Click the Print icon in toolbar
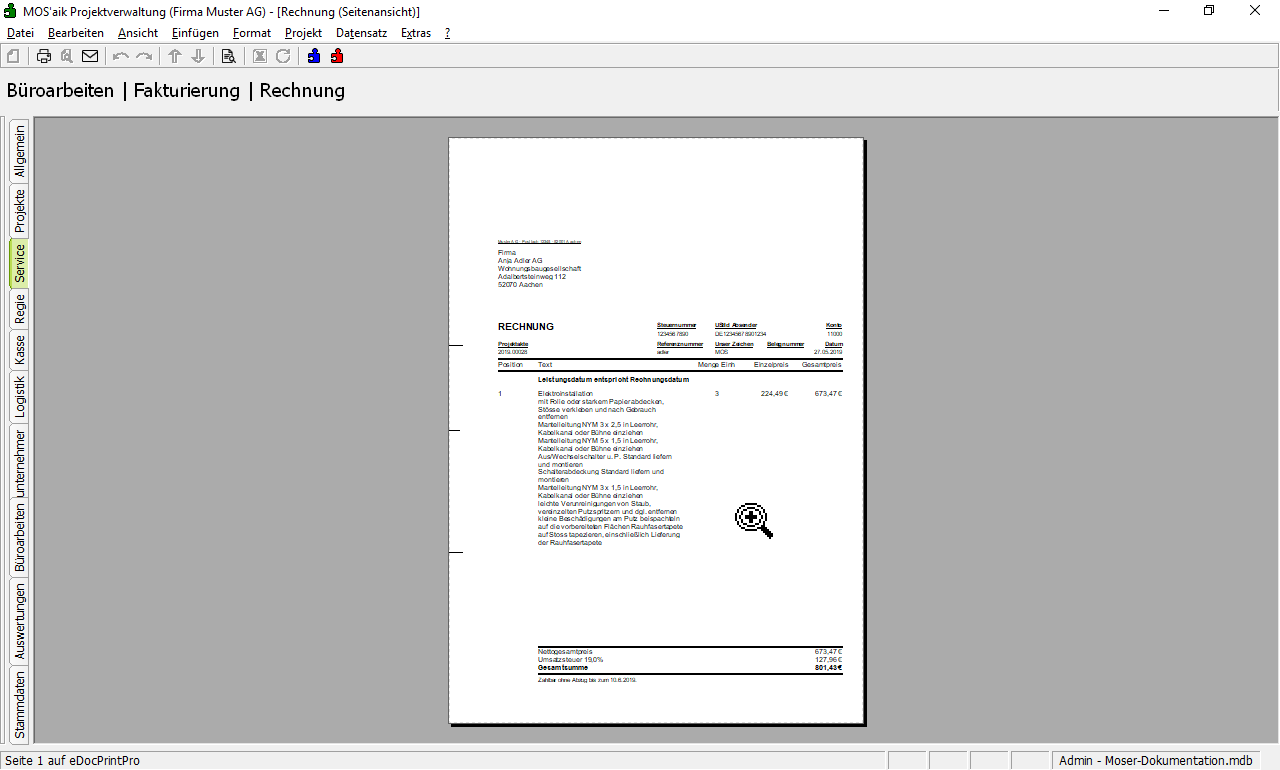1280x770 pixels. (44, 56)
